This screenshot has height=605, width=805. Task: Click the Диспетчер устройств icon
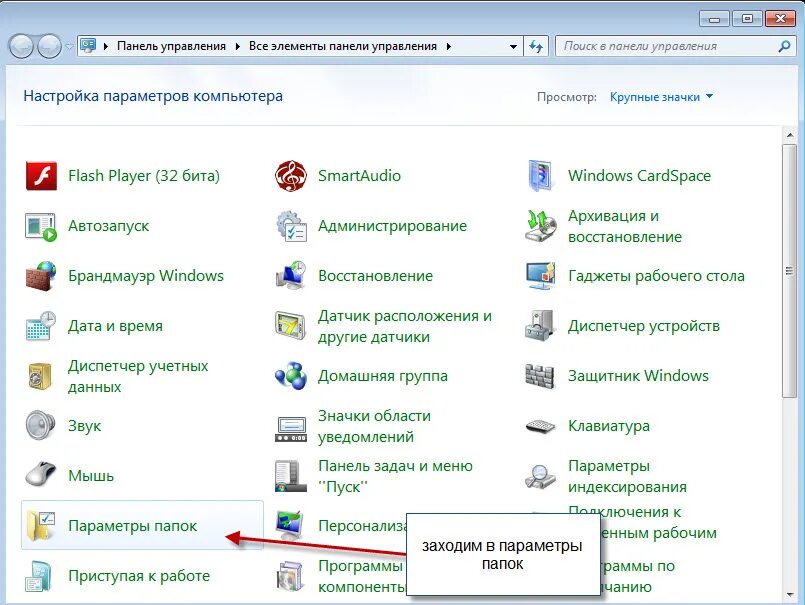[x=541, y=326]
